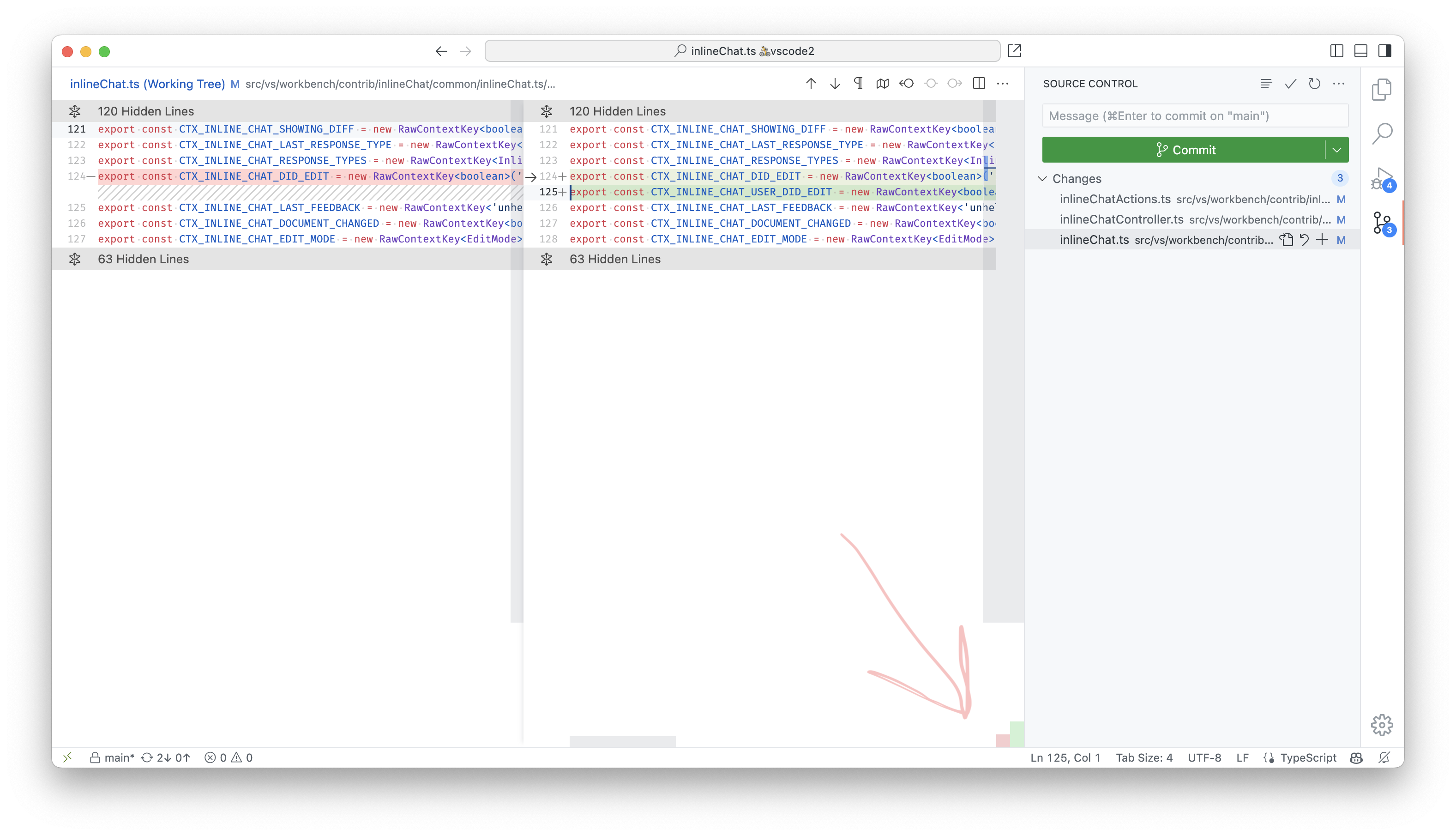
Task: Collapse the Changes section
Action: (1042, 179)
